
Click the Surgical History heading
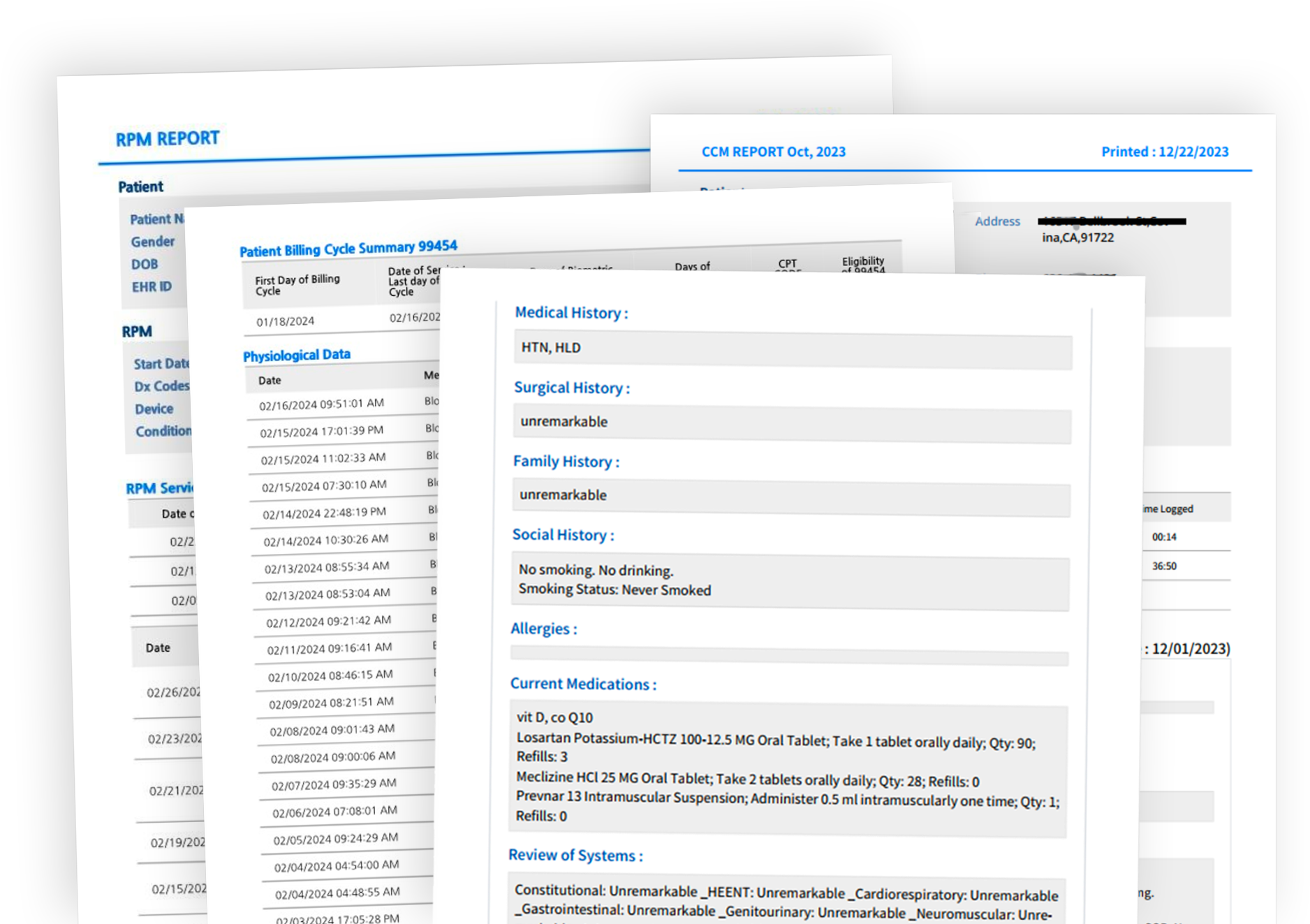572,388
